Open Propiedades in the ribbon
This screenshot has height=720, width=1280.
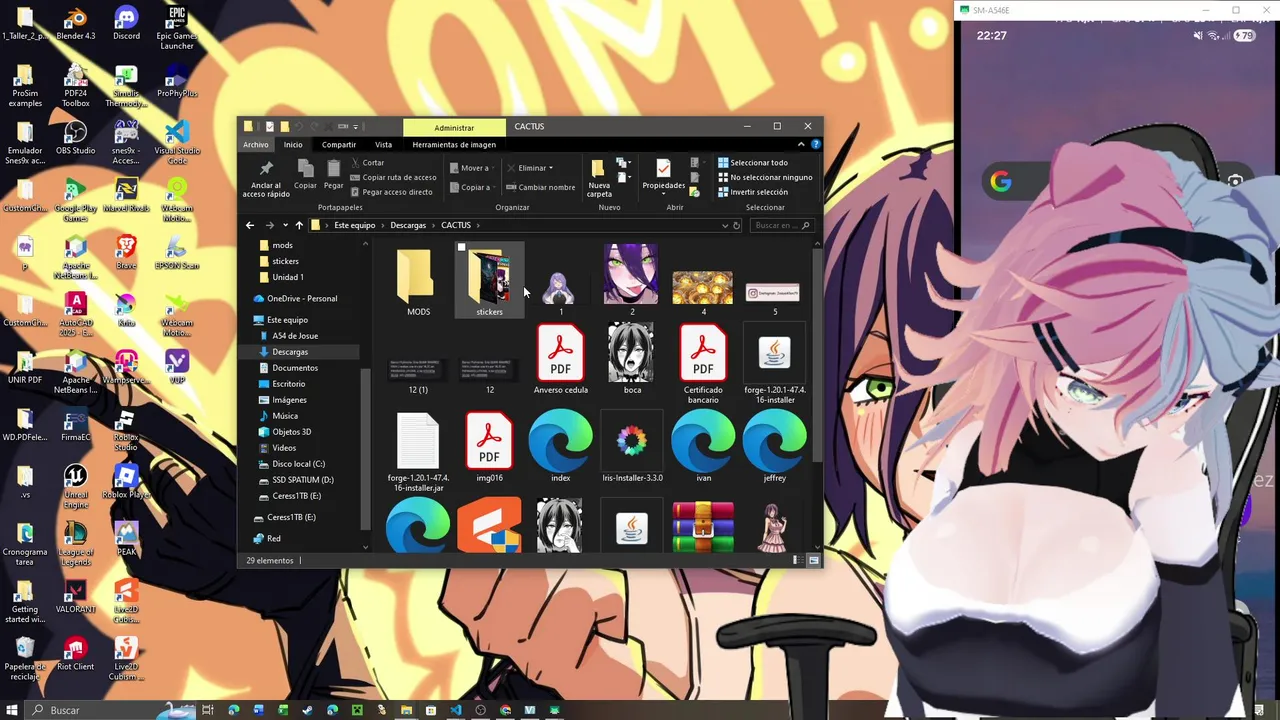pos(663,176)
